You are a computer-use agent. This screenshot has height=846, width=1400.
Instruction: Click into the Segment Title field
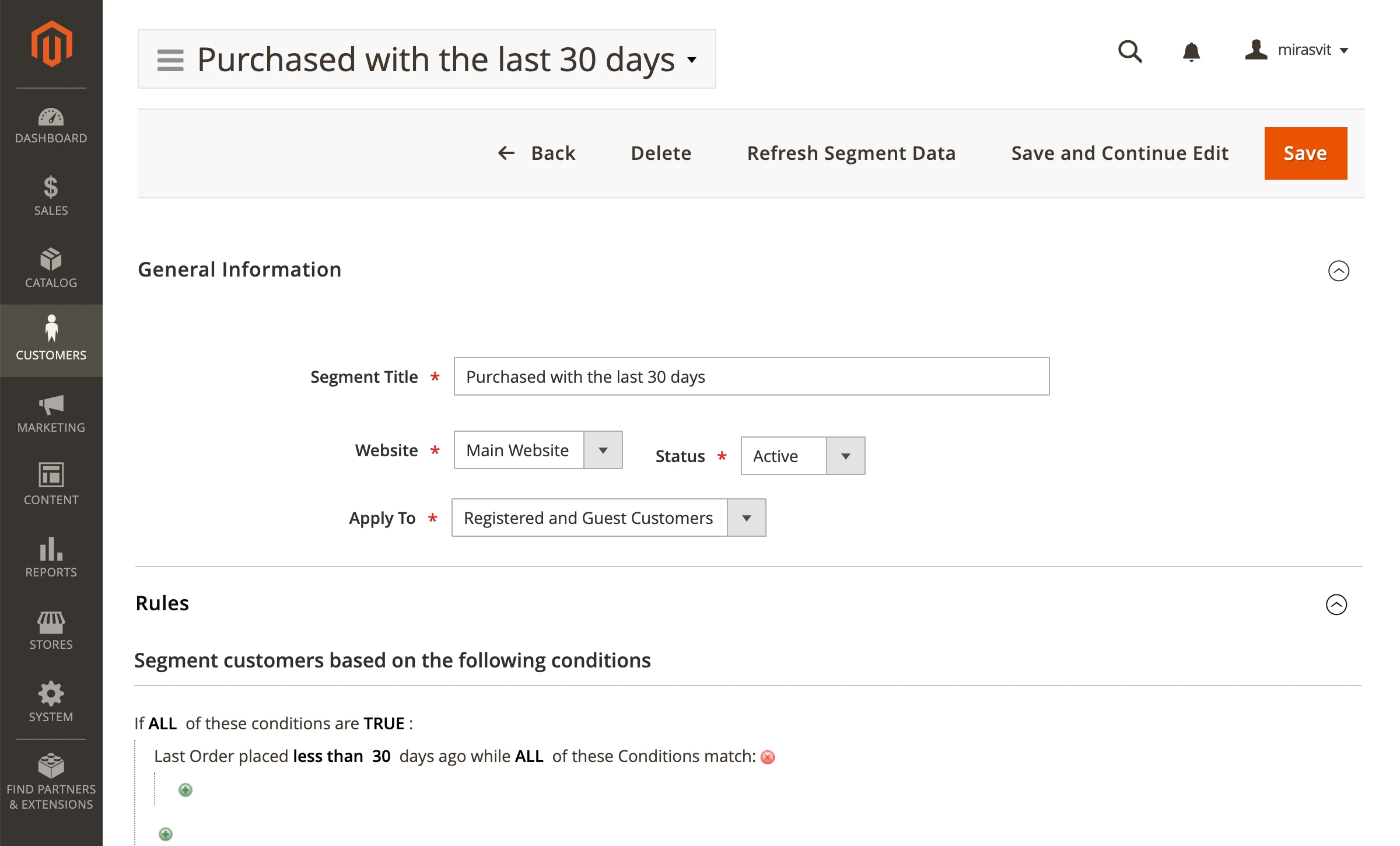[751, 376]
